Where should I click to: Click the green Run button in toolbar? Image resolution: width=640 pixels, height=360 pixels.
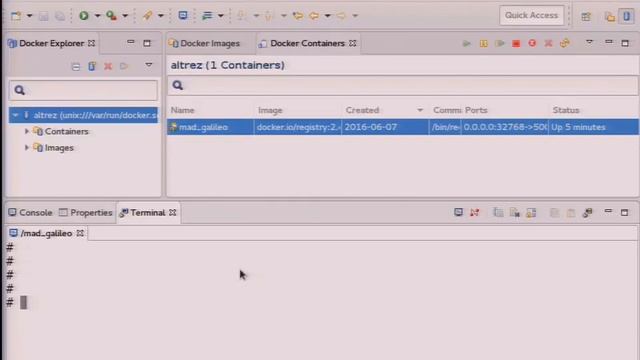[84, 16]
